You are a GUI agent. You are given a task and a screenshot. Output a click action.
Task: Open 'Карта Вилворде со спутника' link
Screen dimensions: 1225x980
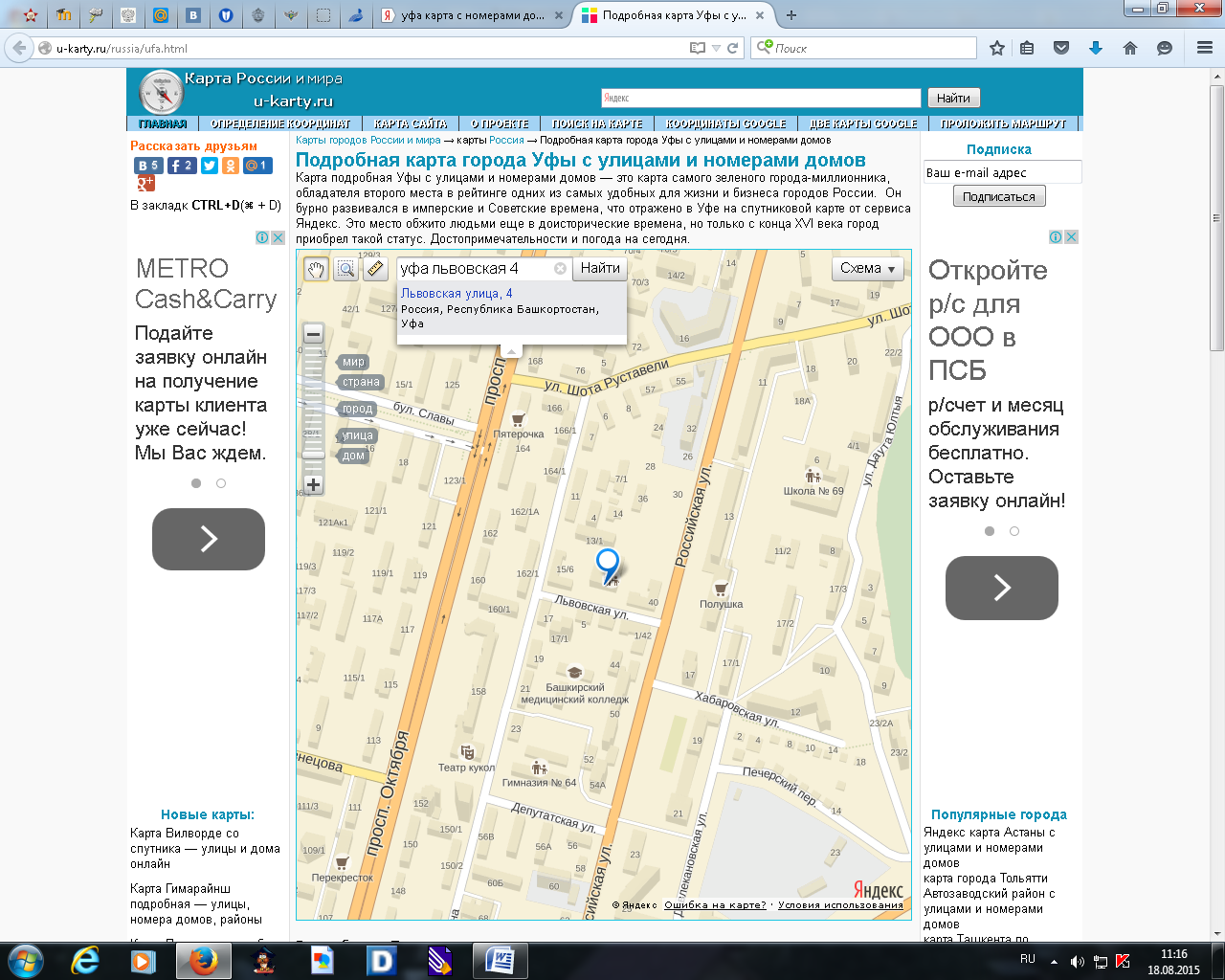click(x=205, y=848)
